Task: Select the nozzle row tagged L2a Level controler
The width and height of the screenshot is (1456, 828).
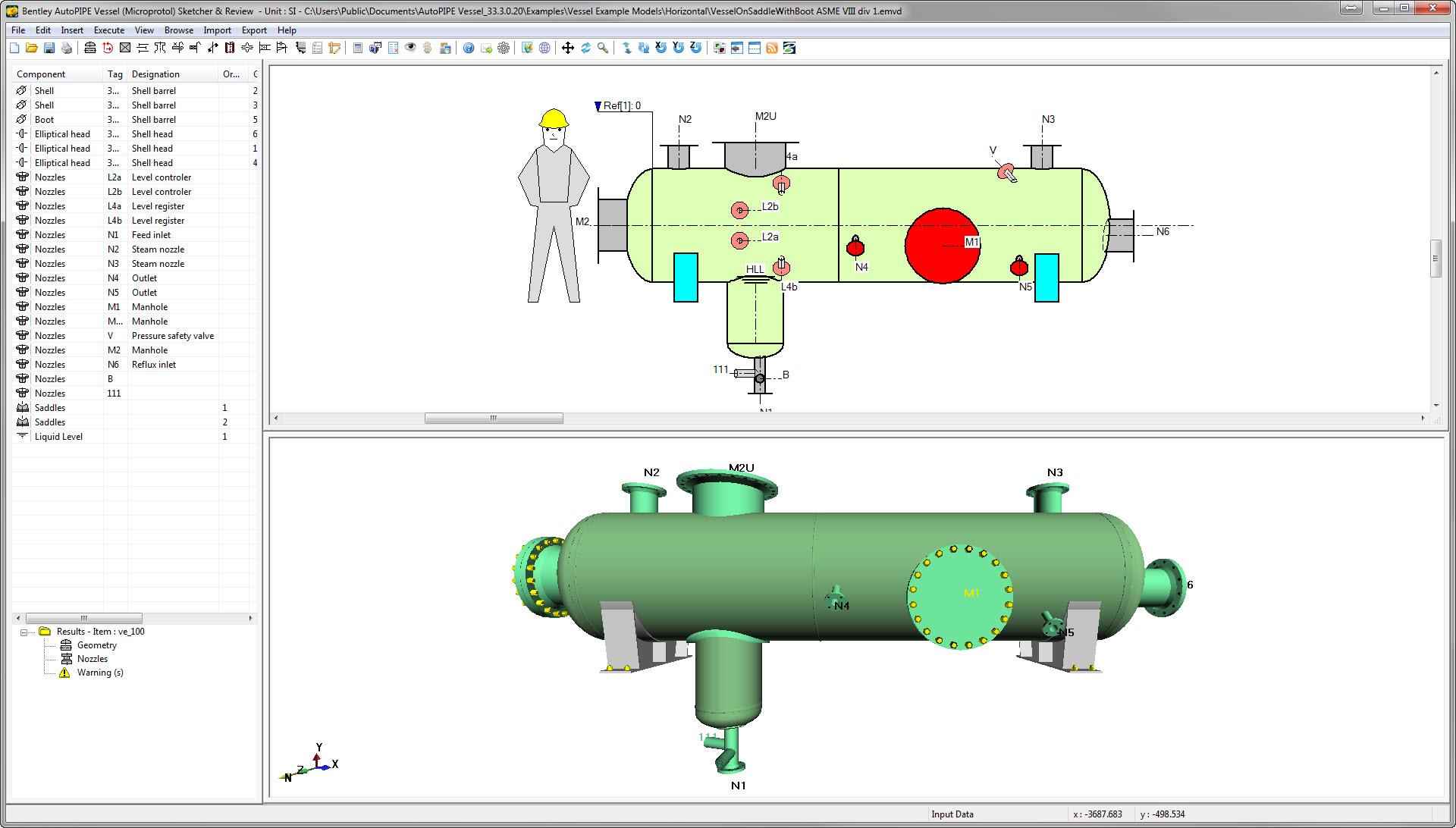Action: 135,177
